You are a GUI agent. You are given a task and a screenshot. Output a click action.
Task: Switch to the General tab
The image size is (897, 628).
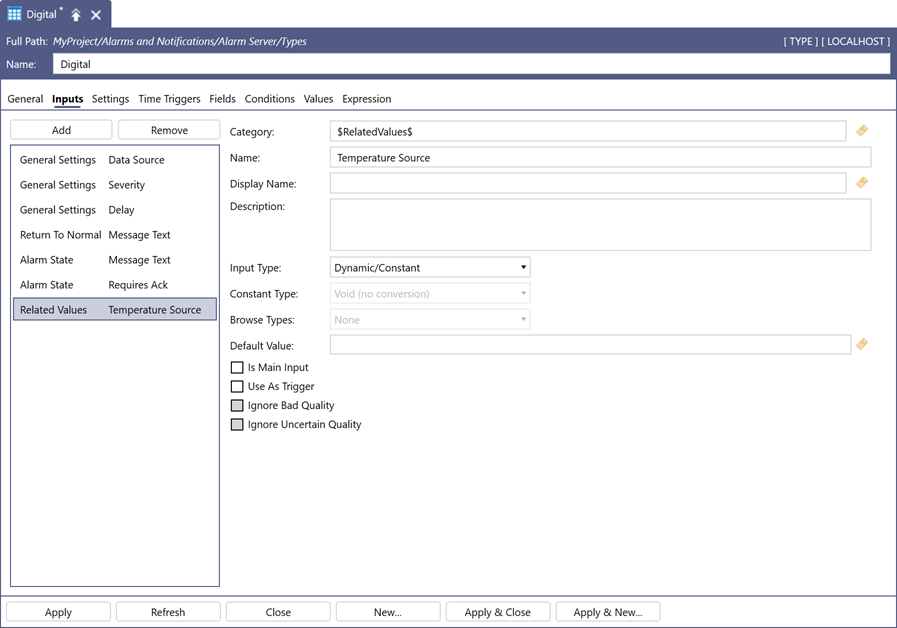pyautogui.click(x=25, y=99)
